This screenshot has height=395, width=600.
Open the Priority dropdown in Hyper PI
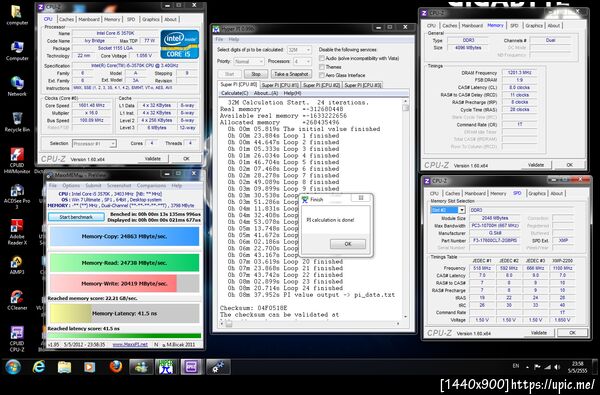coord(249,61)
